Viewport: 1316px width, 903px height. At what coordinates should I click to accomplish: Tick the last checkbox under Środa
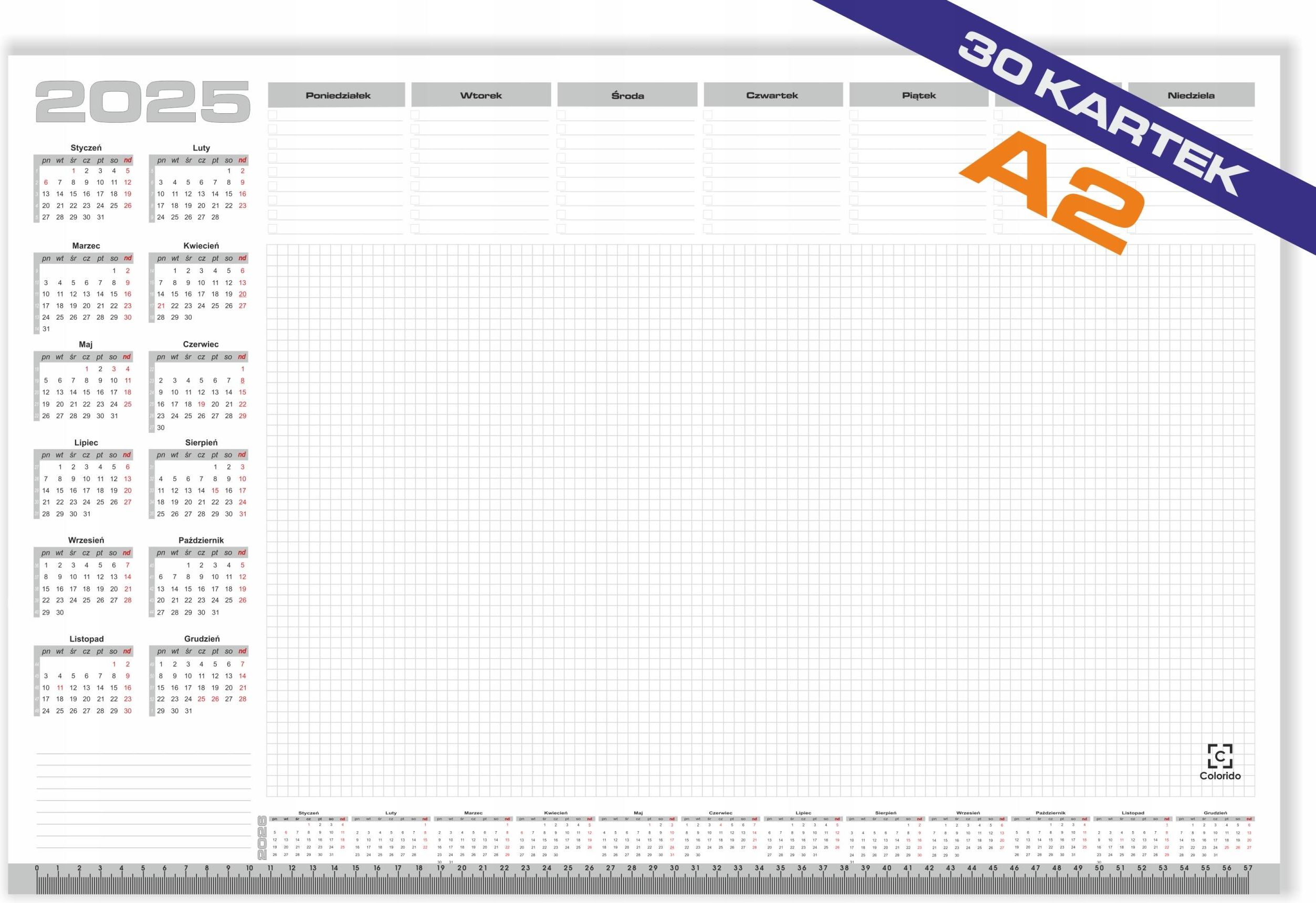561,229
